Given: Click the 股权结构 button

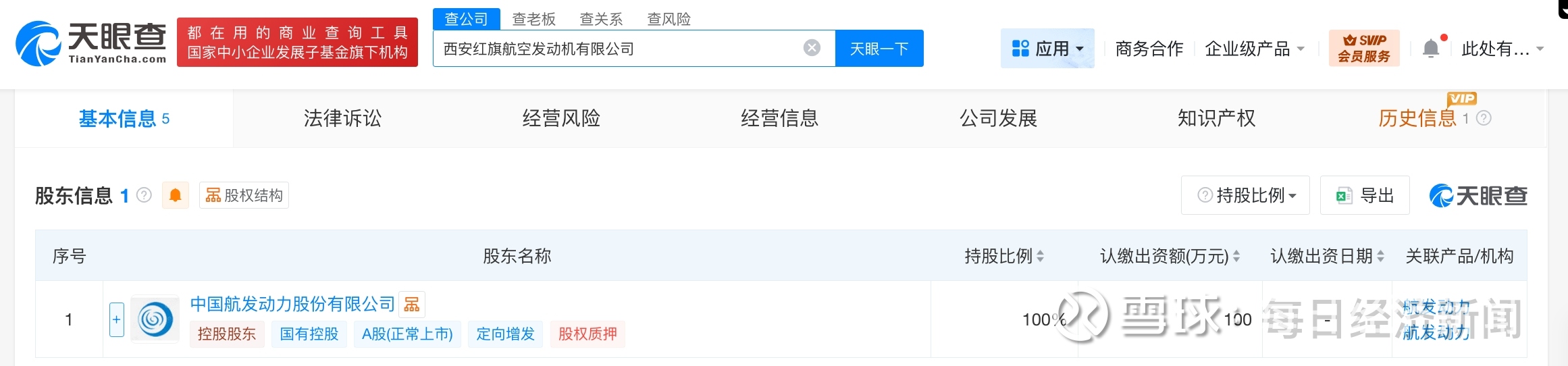Looking at the screenshot, I should (x=244, y=196).
